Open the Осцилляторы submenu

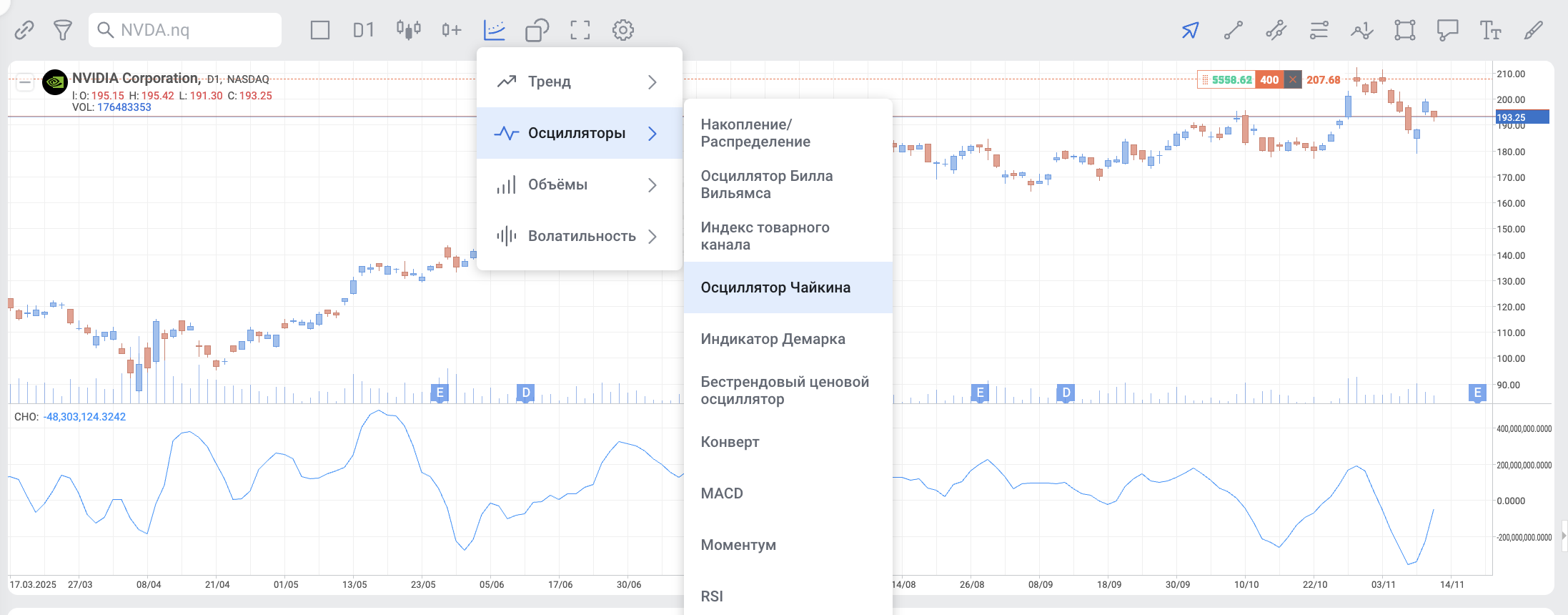coord(580,133)
